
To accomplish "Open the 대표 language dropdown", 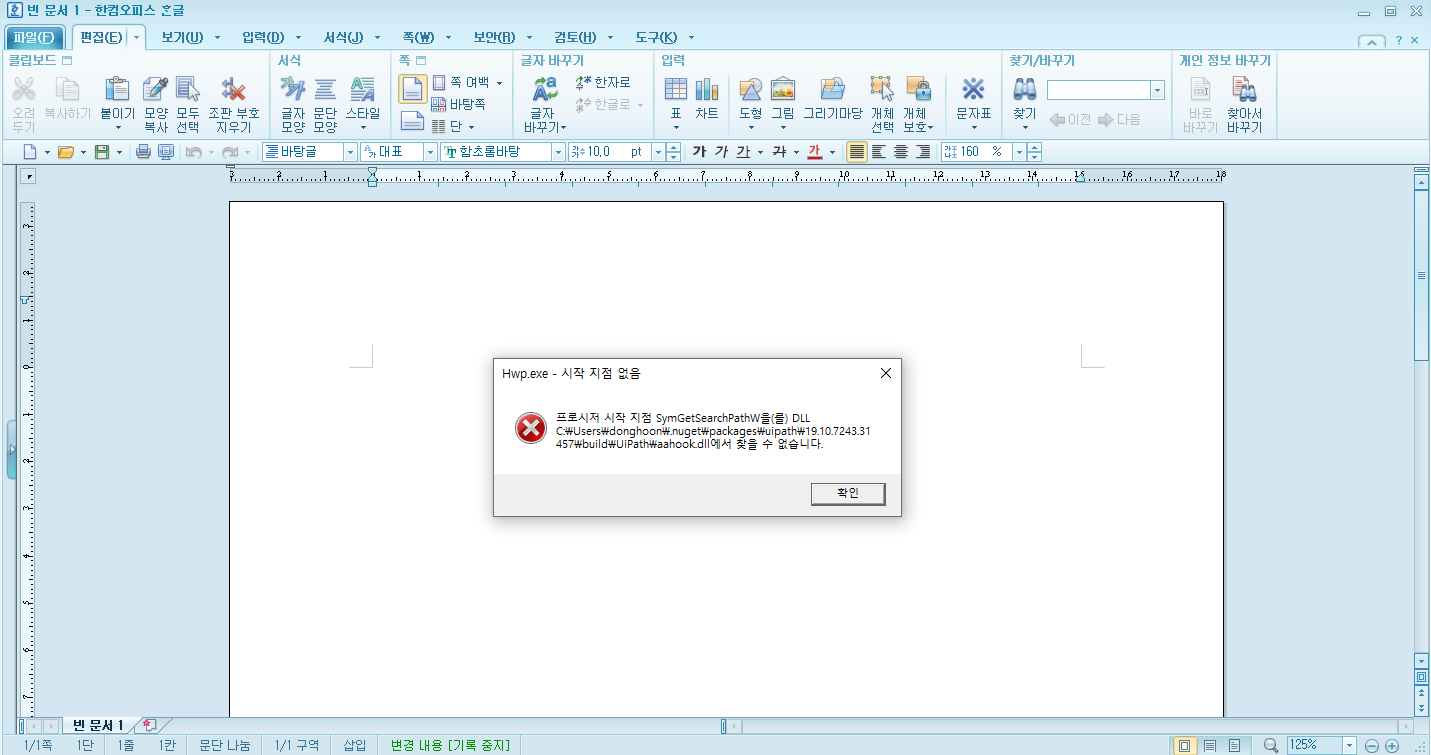I will click(431, 152).
